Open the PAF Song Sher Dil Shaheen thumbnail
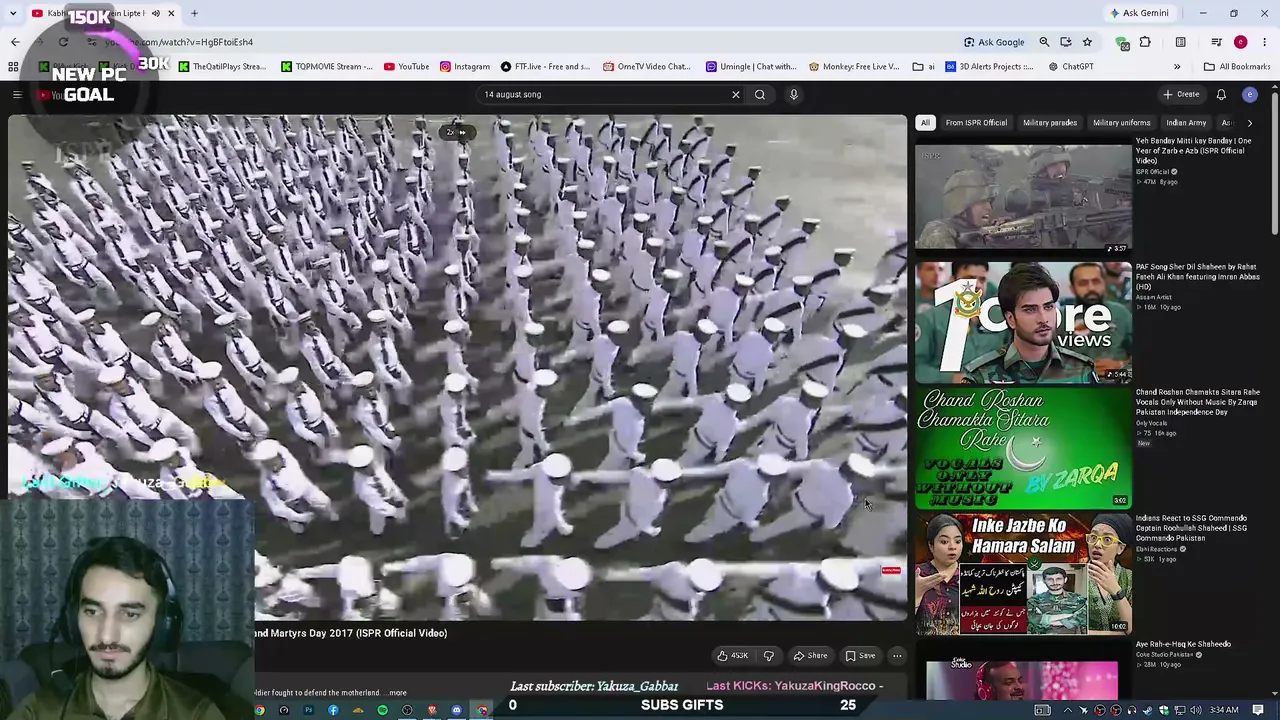Image resolution: width=1280 pixels, height=720 pixels. 1023,323
